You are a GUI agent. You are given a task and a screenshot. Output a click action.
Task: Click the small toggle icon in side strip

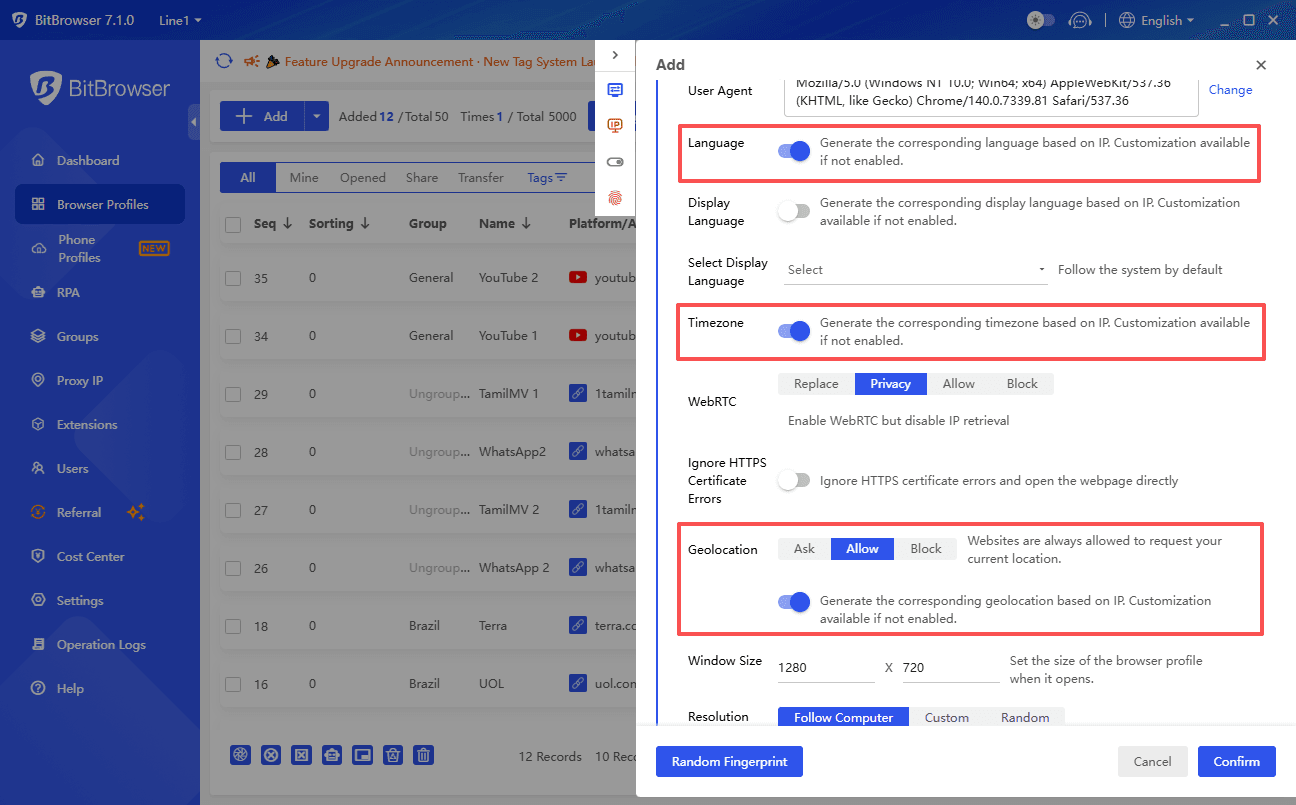[615, 161]
